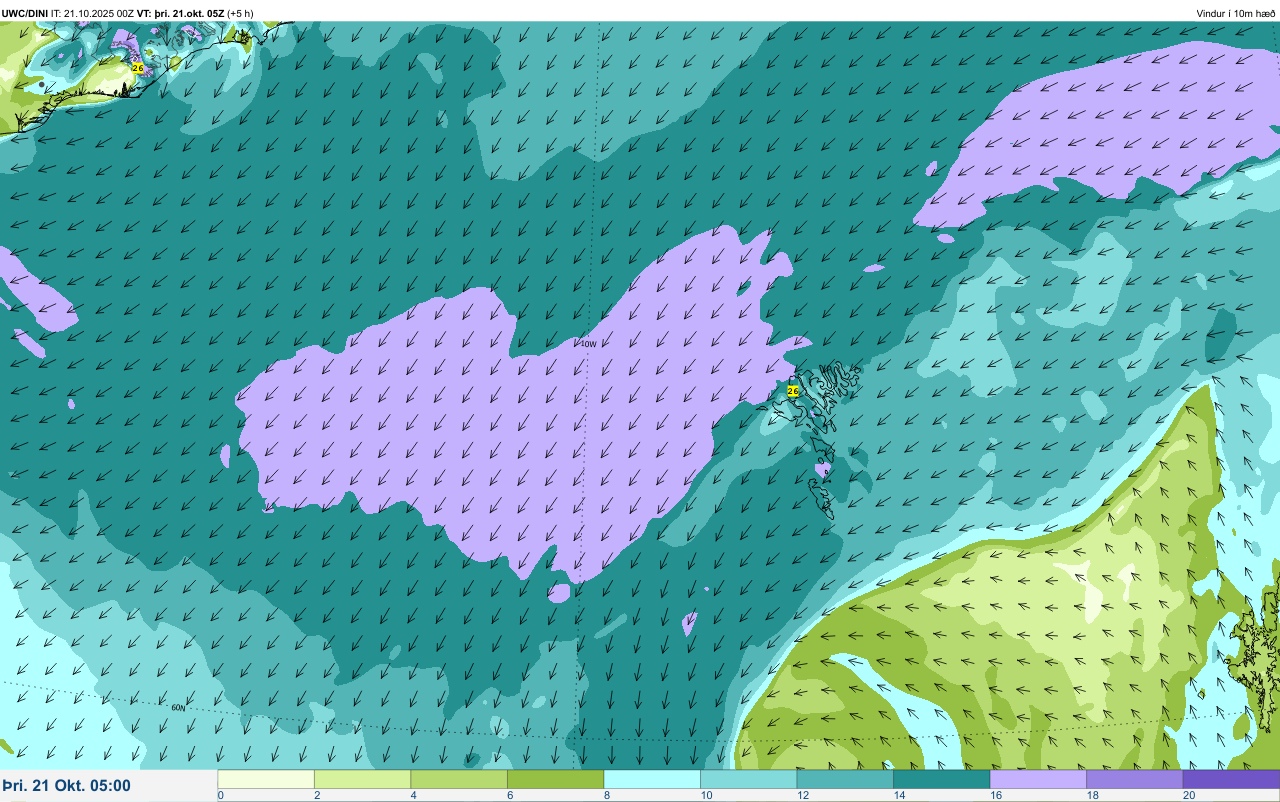This screenshot has height=802, width=1280.
Task: Click the deep purple above-20 legend swatch
Action: point(1232,779)
